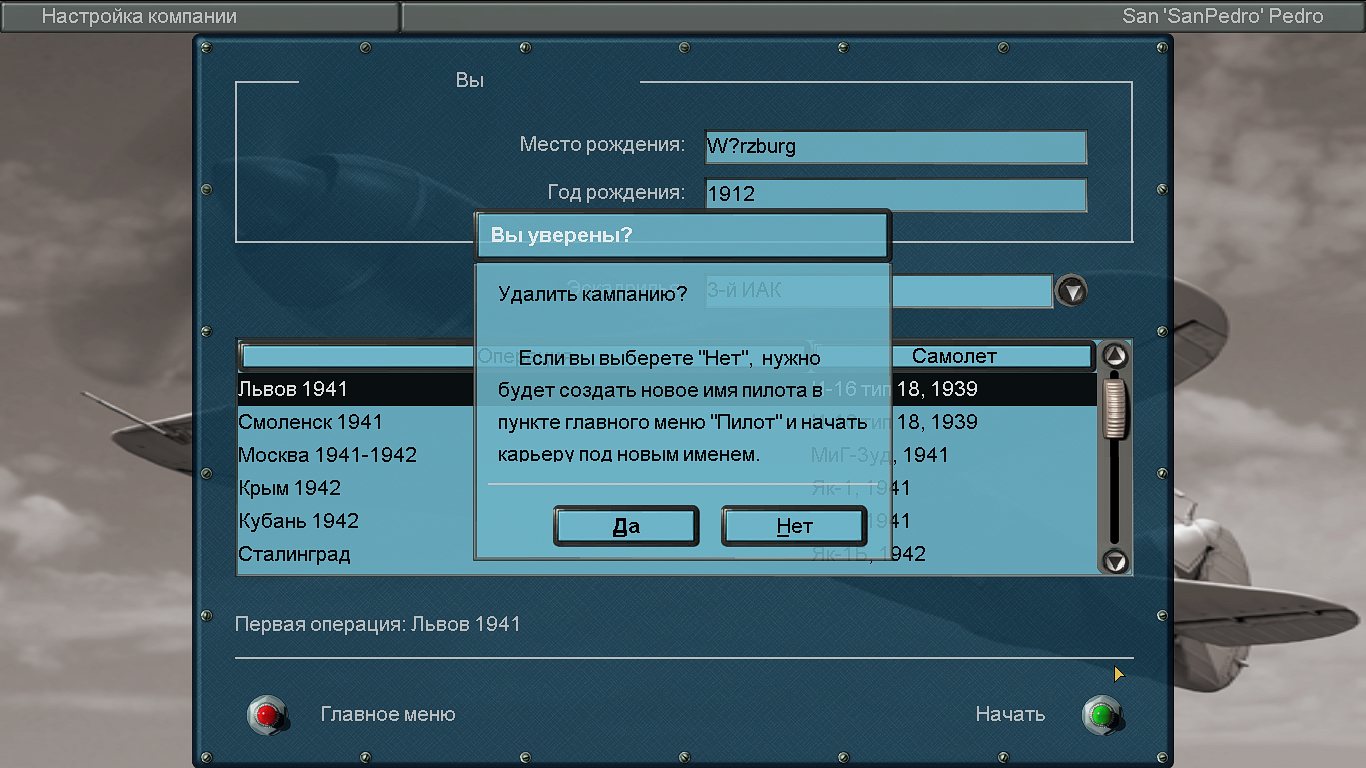
Task: Click the Место рождения input field
Action: pos(895,147)
